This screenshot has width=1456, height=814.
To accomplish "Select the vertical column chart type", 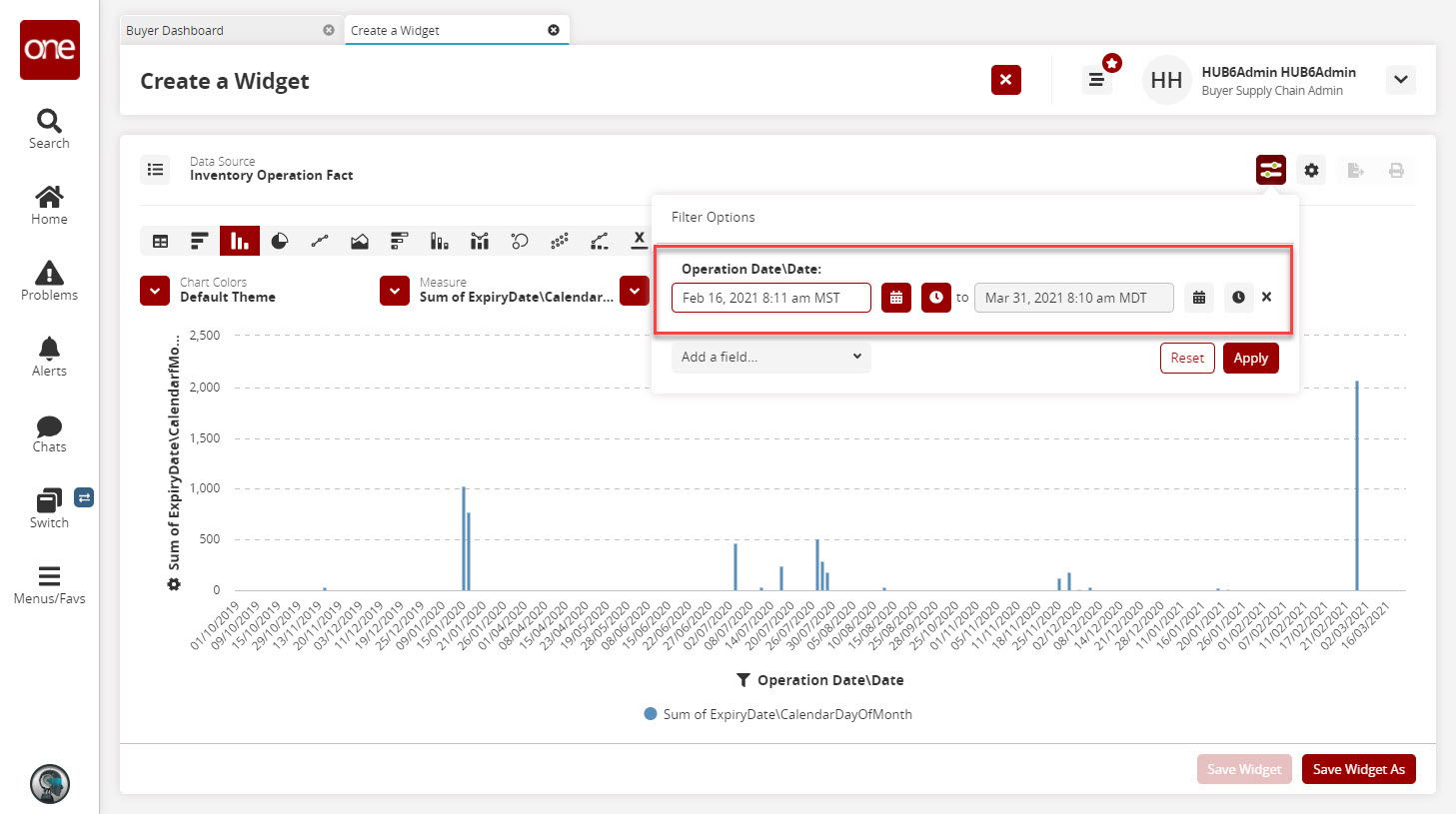I will [240, 241].
